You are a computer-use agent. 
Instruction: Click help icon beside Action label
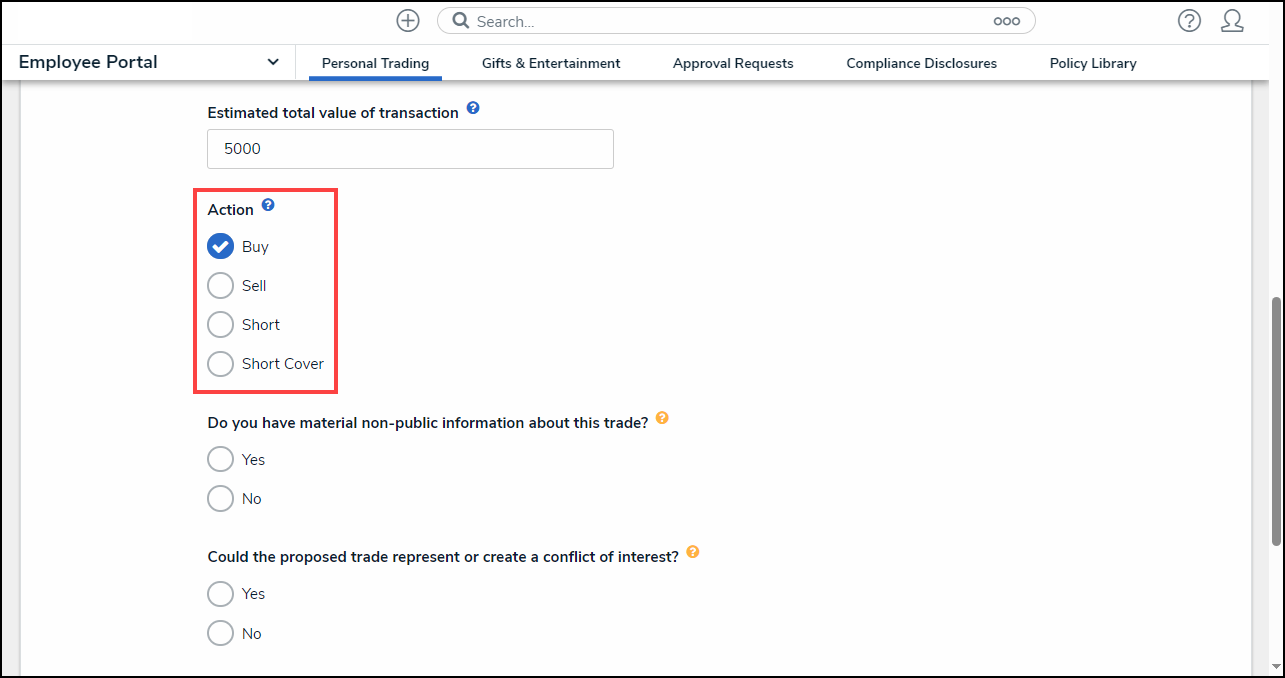[x=268, y=206]
